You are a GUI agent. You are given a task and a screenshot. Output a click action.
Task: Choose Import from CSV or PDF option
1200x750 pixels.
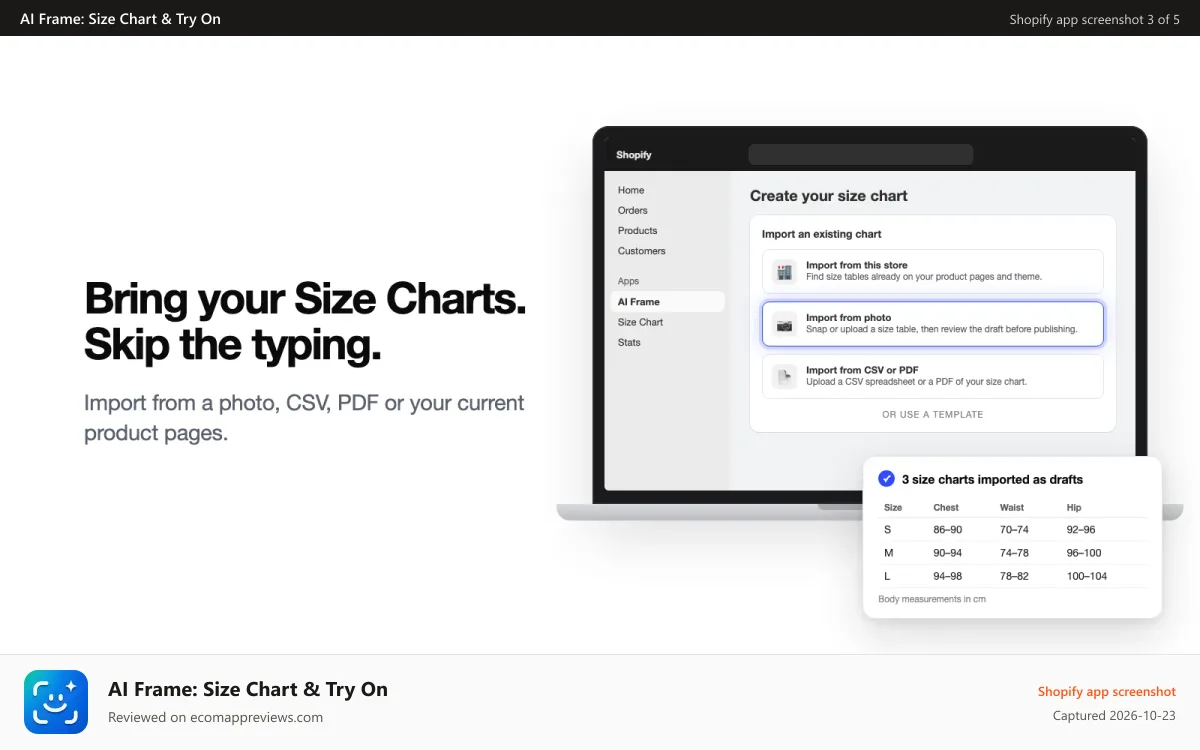point(933,376)
